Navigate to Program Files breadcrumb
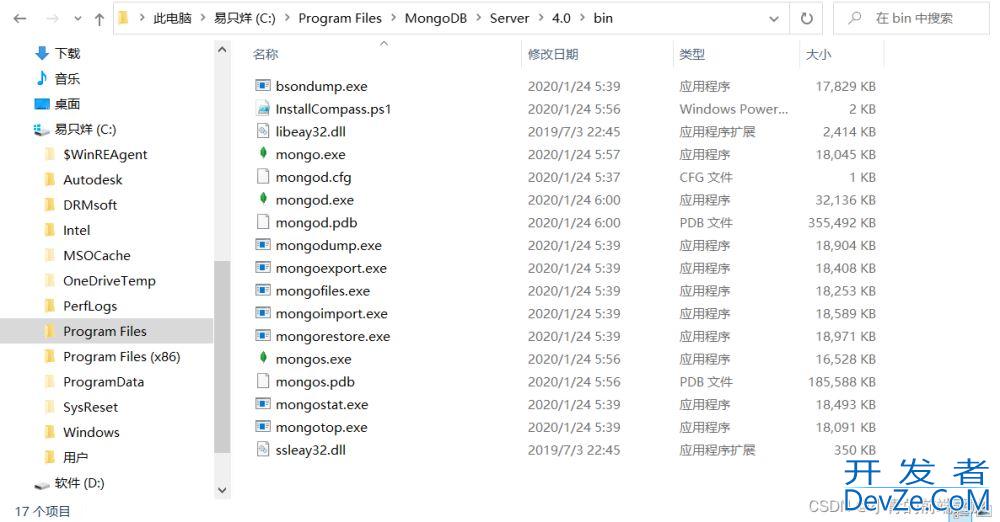 (340, 18)
